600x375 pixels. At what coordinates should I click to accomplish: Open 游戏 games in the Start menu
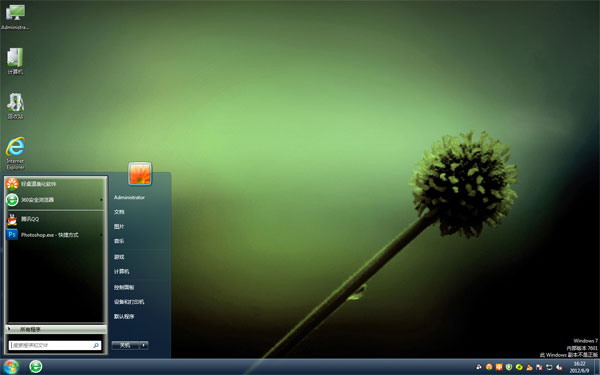coord(119,257)
